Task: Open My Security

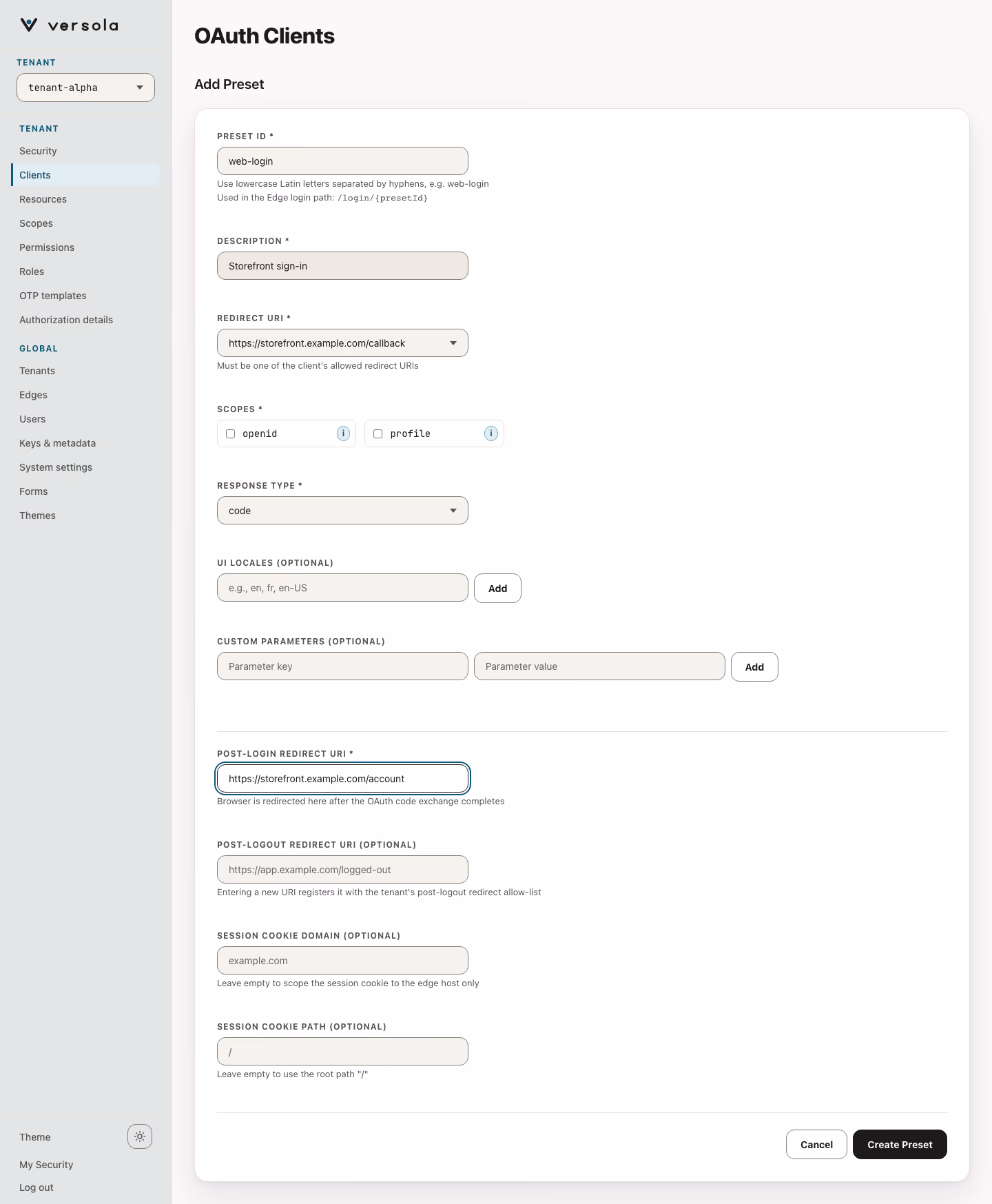Action: 46,1165
